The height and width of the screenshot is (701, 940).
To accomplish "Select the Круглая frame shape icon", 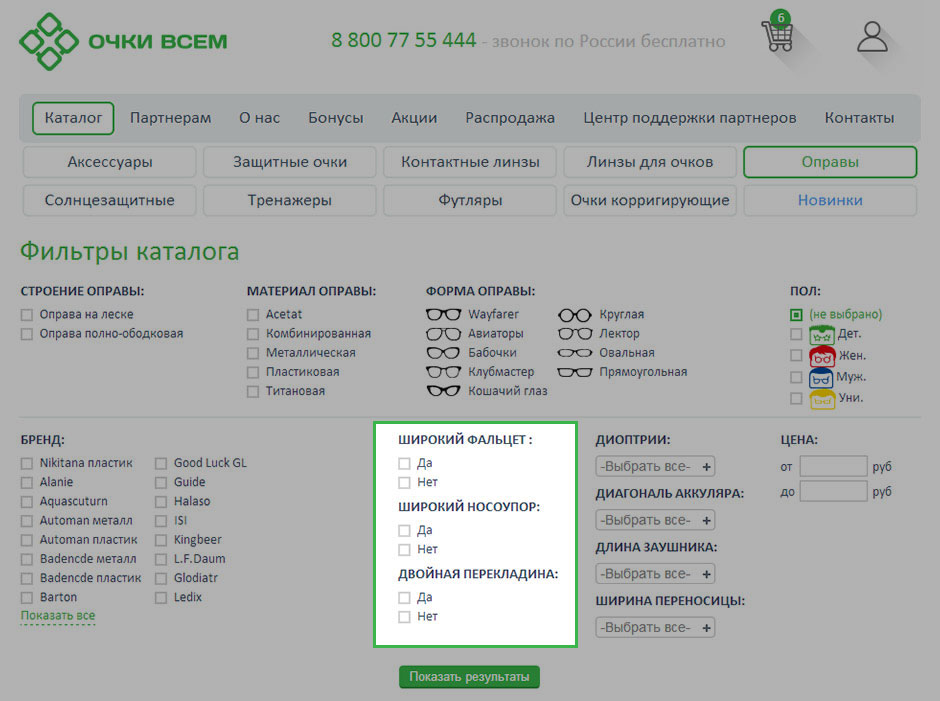I will click(575, 314).
